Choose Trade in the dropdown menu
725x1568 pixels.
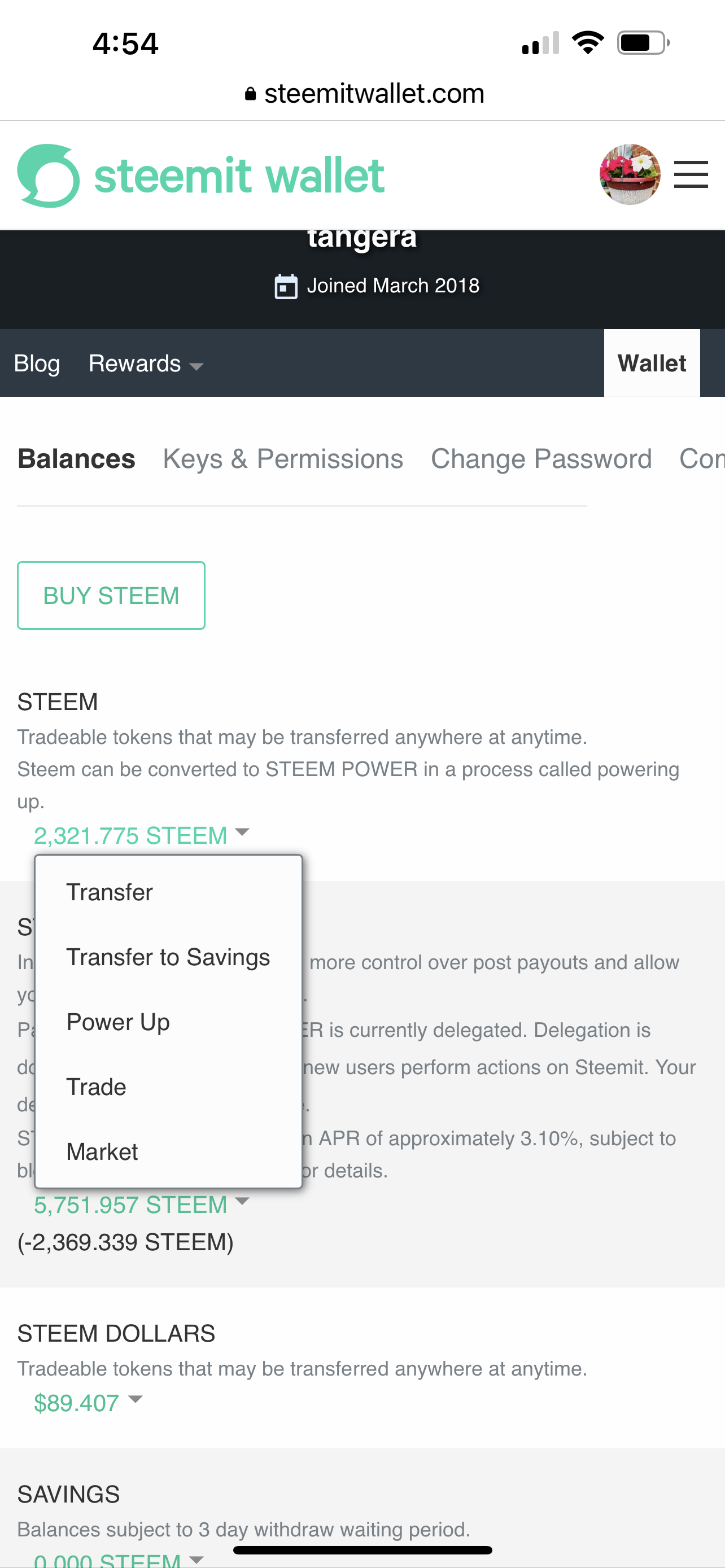click(x=96, y=1087)
